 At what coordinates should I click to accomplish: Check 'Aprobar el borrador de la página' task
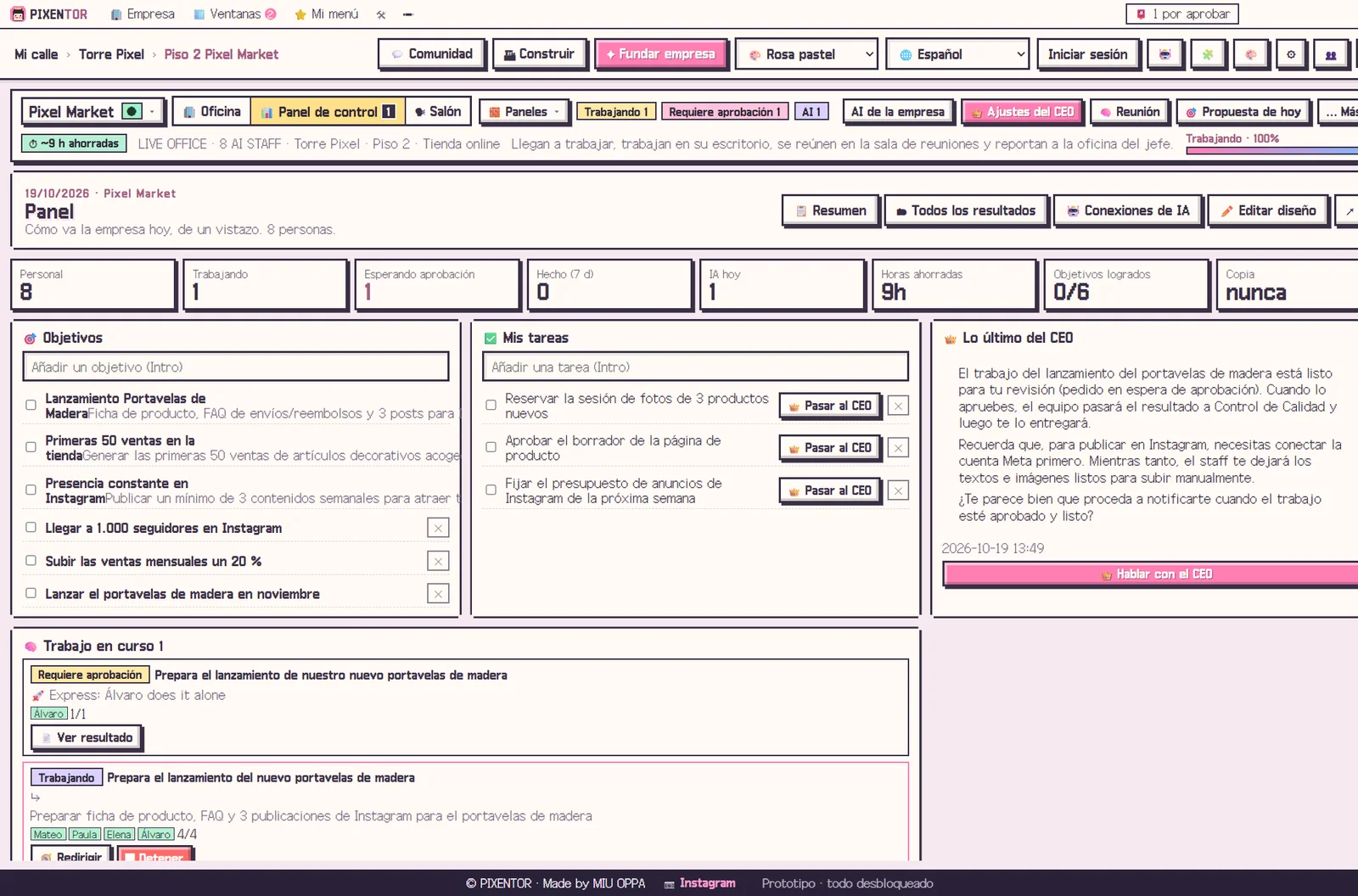[x=491, y=447]
